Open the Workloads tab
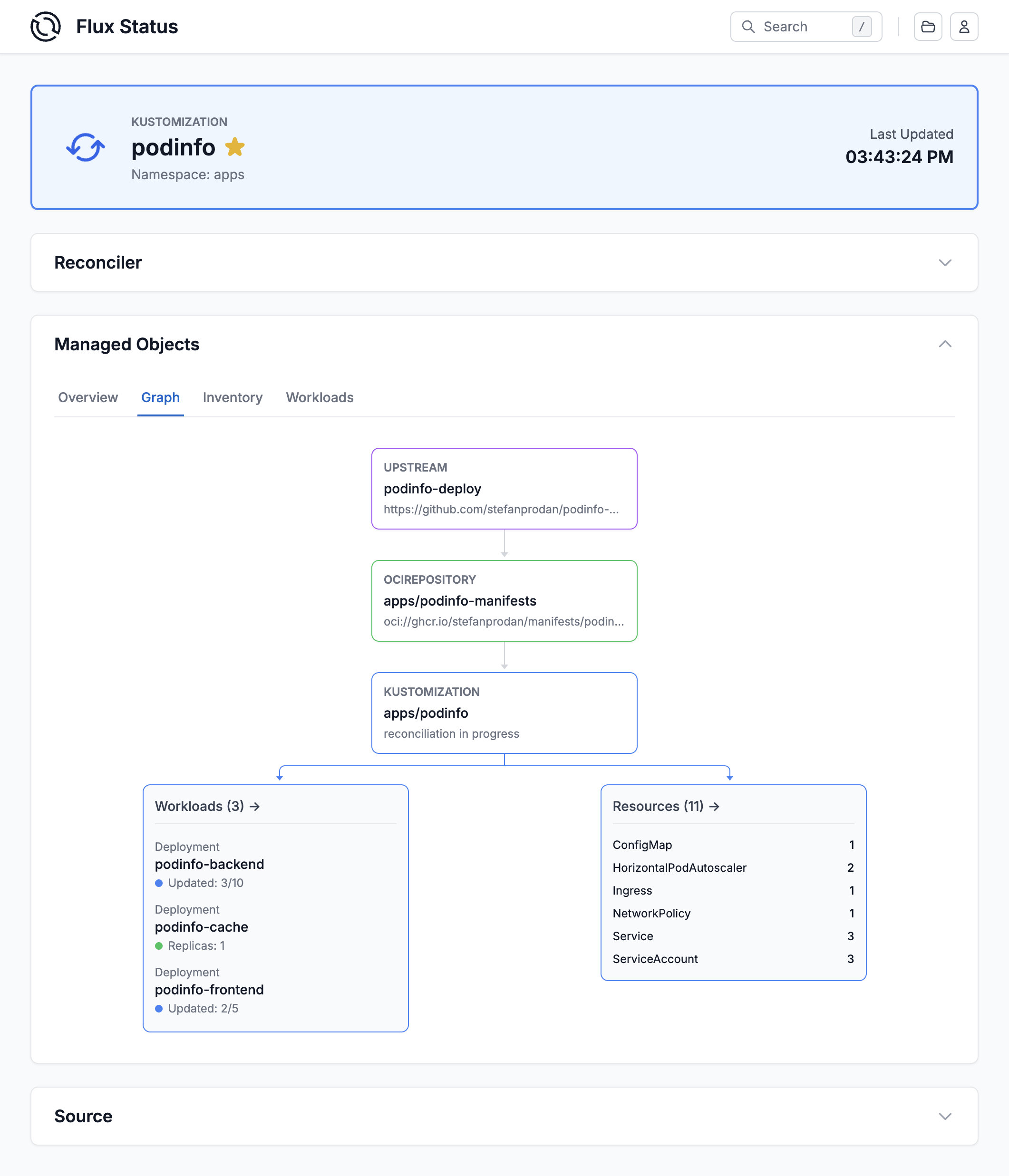This screenshot has width=1009, height=1176. pyautogui.click(x=320, y=398)
